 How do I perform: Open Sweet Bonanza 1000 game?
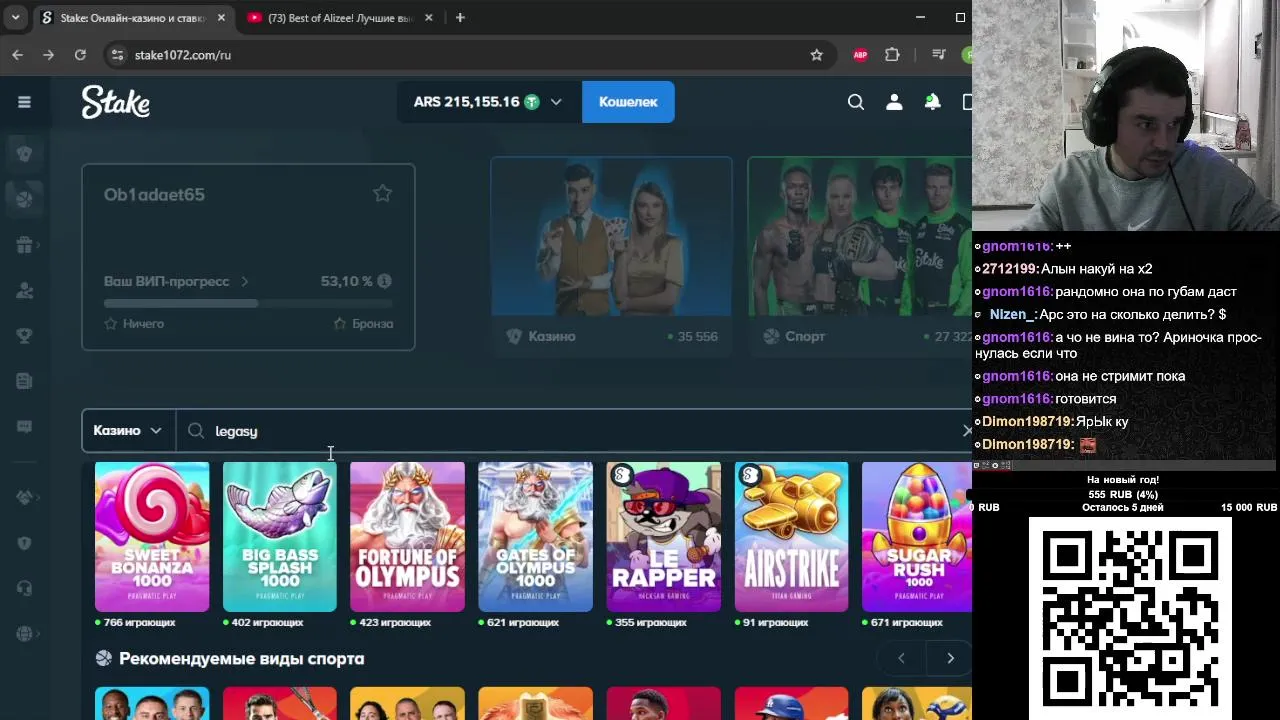152,537
